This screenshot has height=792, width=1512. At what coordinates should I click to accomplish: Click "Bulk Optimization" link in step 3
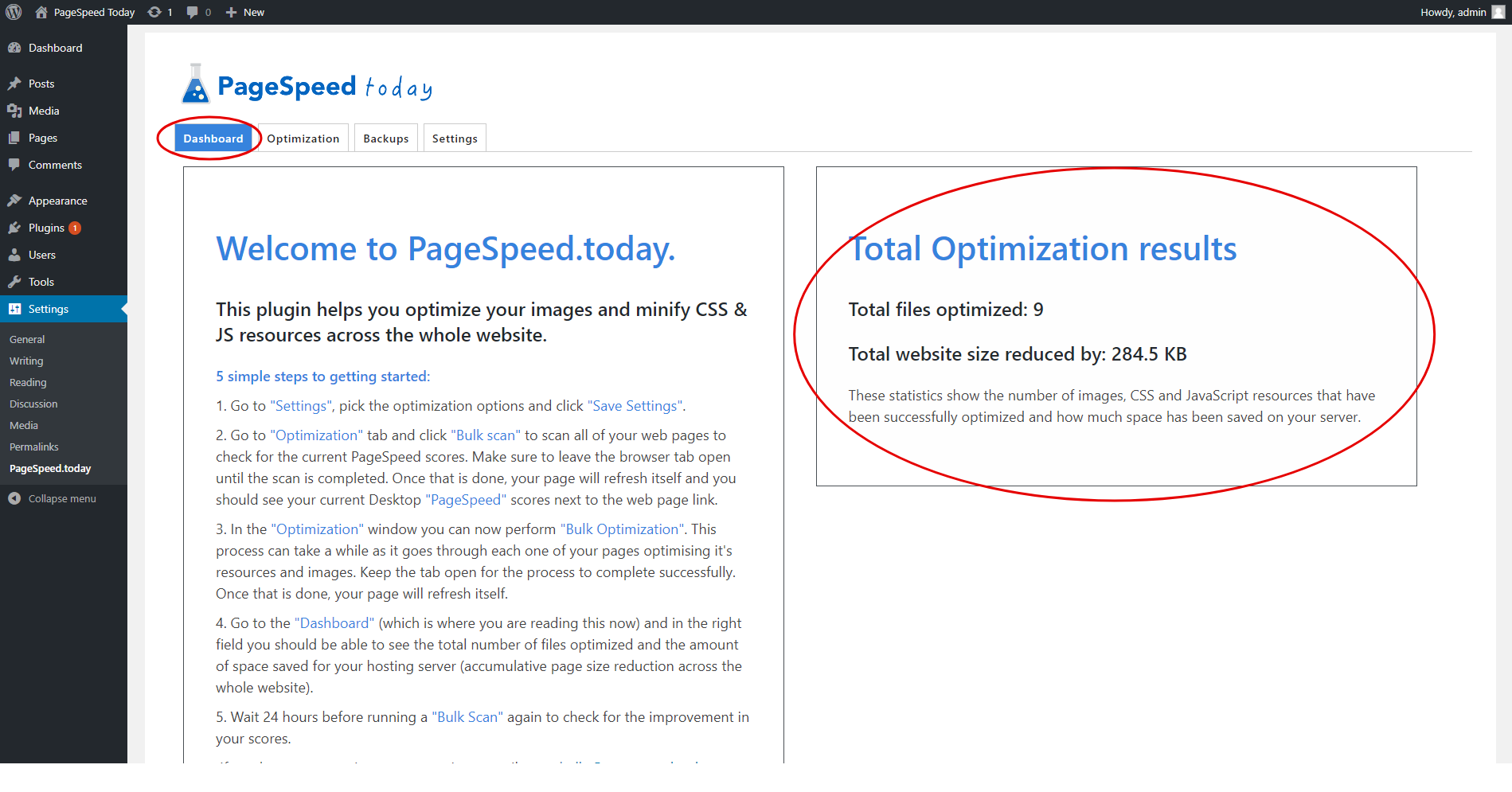point(623,529)
